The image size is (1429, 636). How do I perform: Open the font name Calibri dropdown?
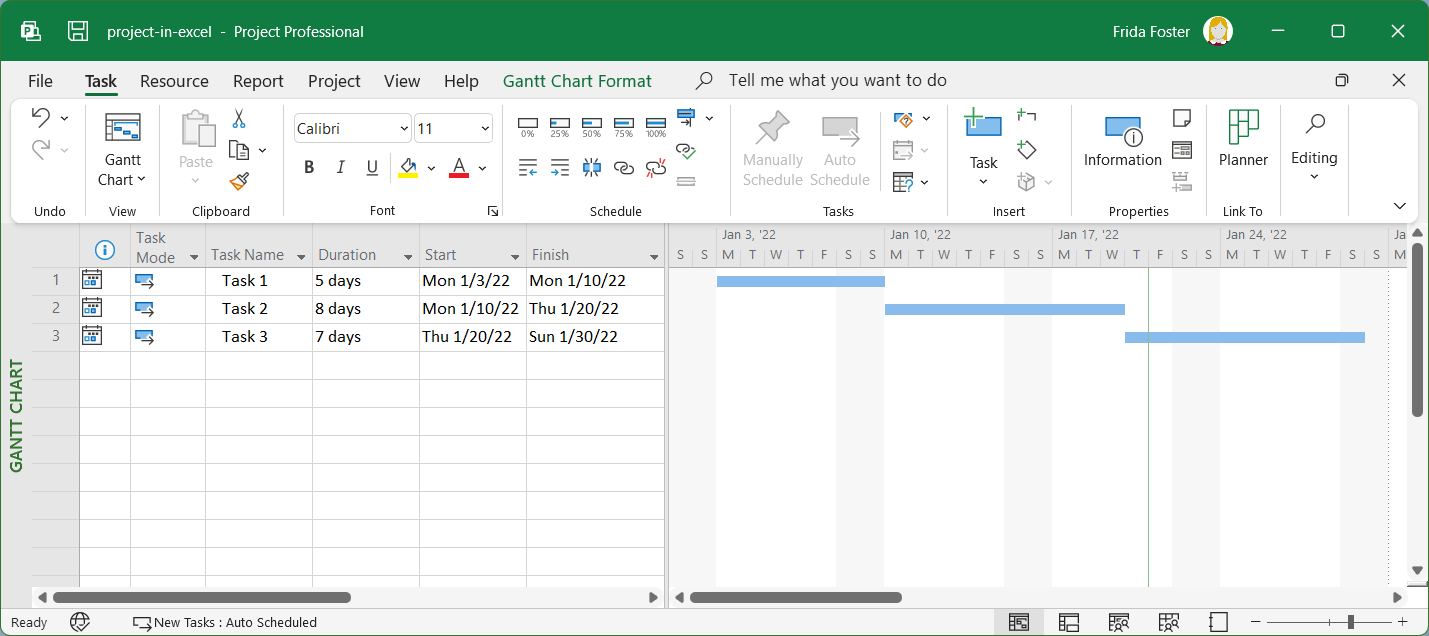click(404, 129)
